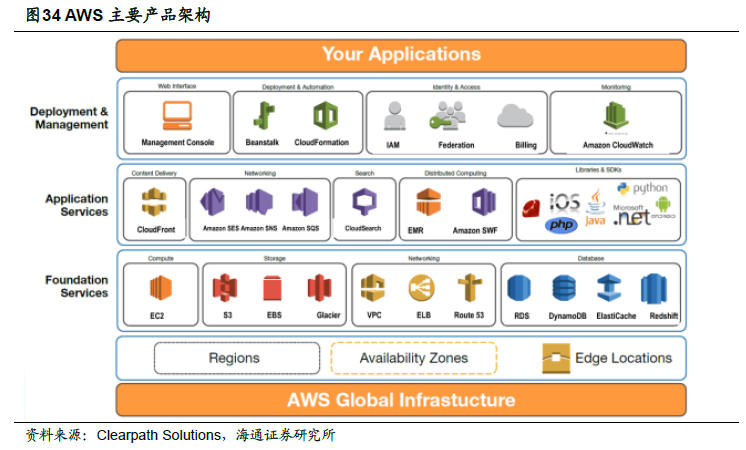
Task: Select the Glacier storage icon
Action: [x=320, y=290]
